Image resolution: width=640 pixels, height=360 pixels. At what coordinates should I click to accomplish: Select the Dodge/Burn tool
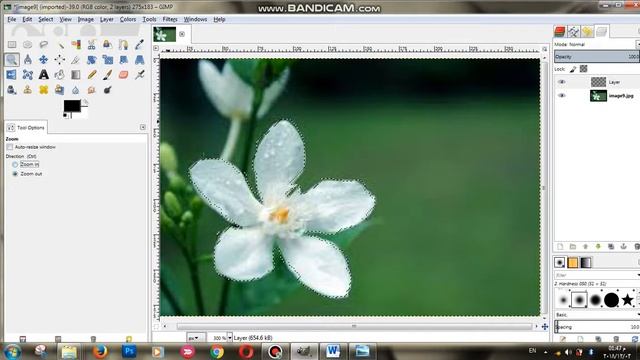click(x=107, y=90)
